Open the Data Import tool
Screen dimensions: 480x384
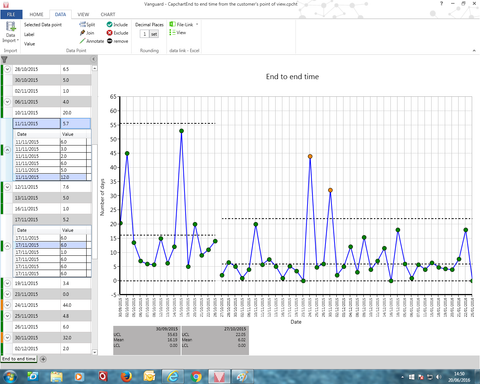(x=10, y=32)
